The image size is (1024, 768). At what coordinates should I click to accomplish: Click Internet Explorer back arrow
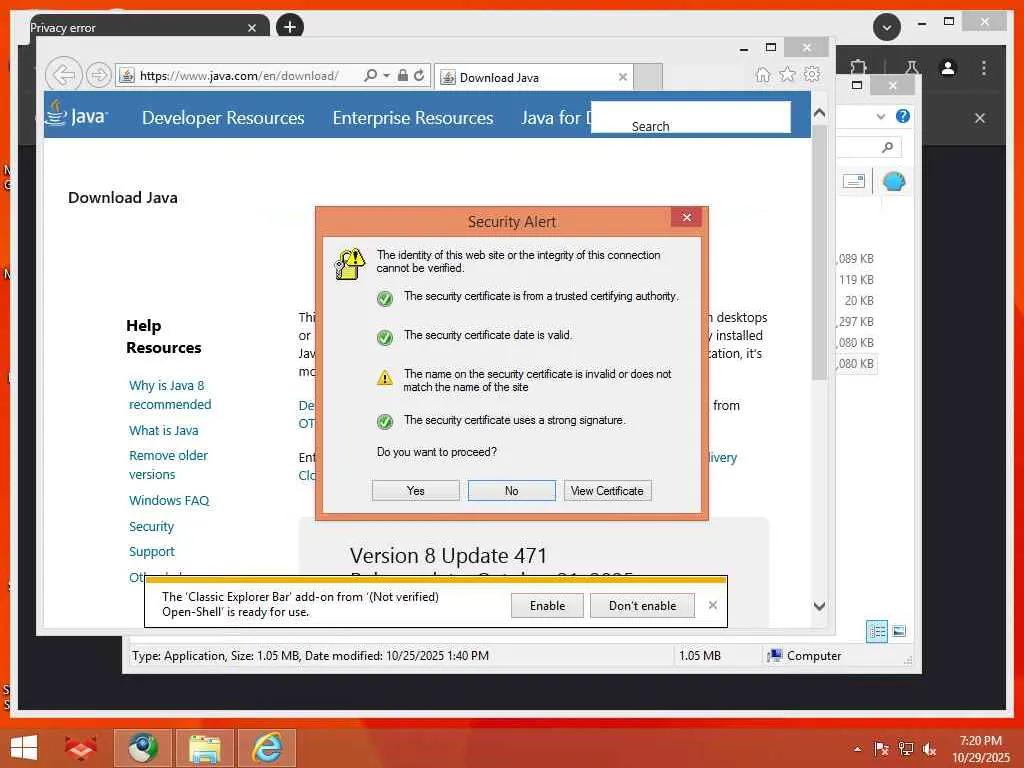tap(64, 75)
